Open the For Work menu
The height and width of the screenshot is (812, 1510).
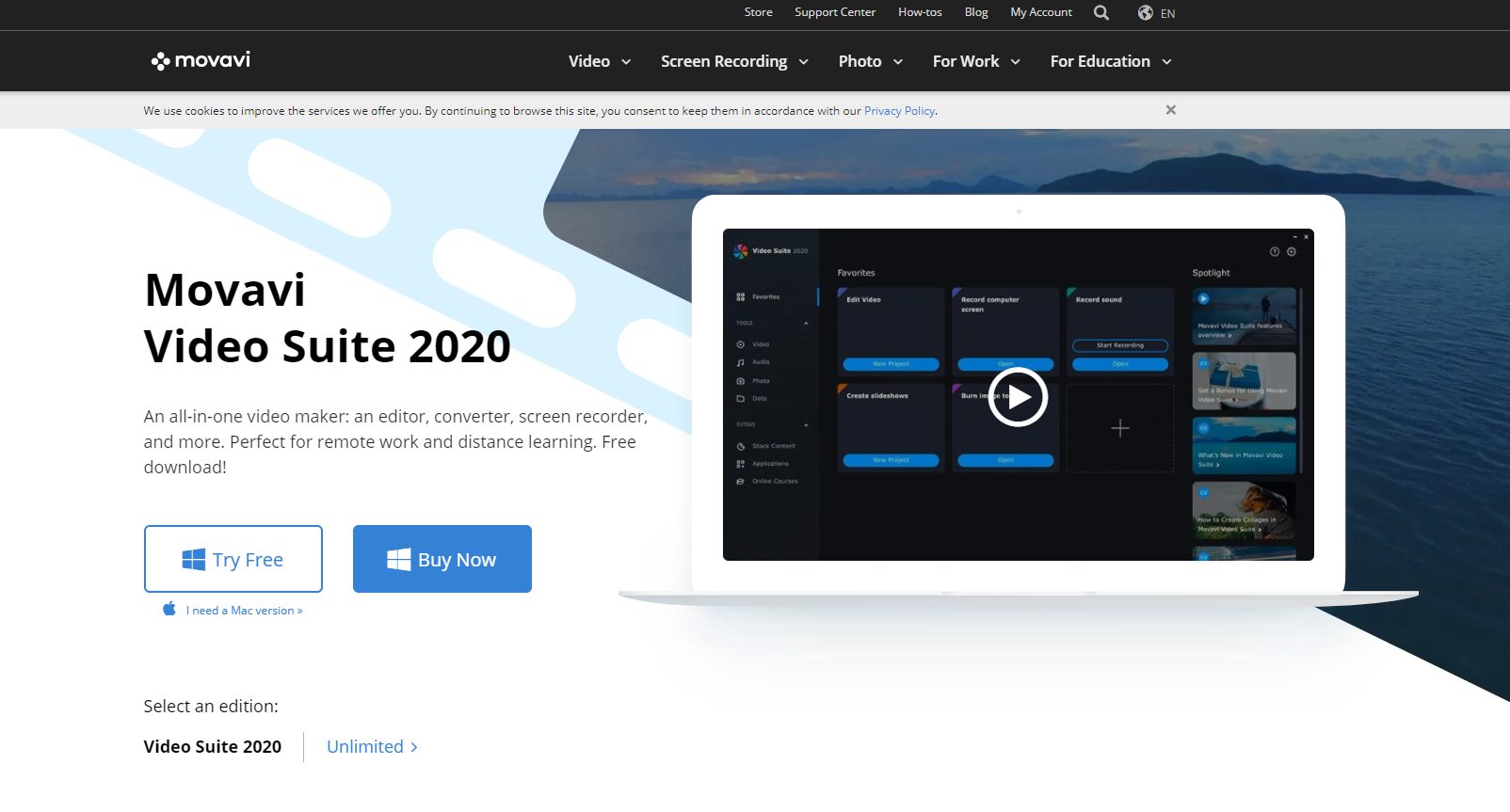click(966, 61)
